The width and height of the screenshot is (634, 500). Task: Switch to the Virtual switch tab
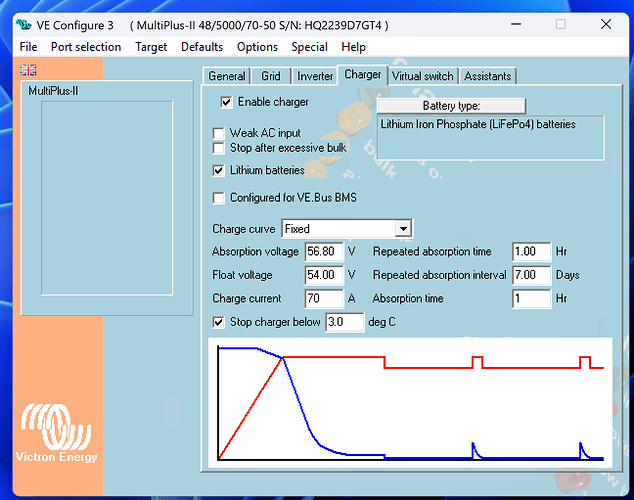point(423,76)
